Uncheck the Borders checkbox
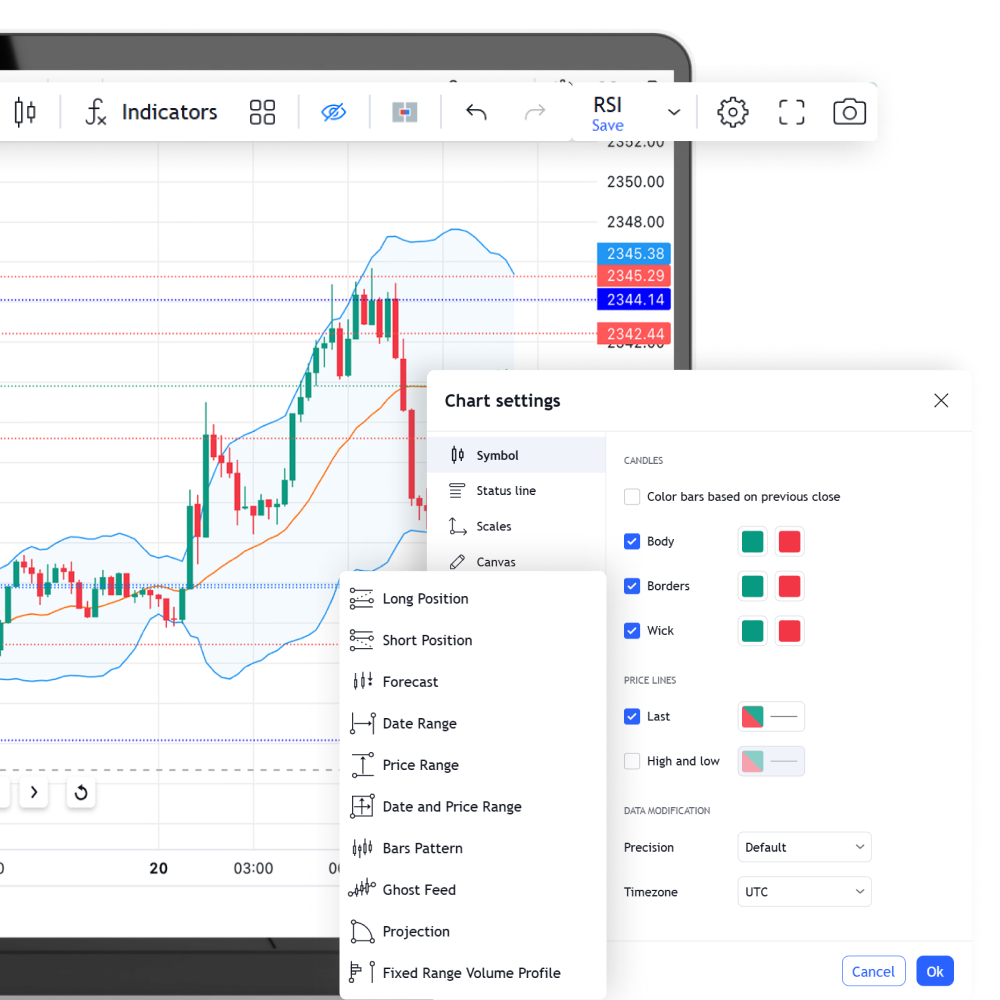The height and width of the screenshot is (1000, 1000). 631,586
